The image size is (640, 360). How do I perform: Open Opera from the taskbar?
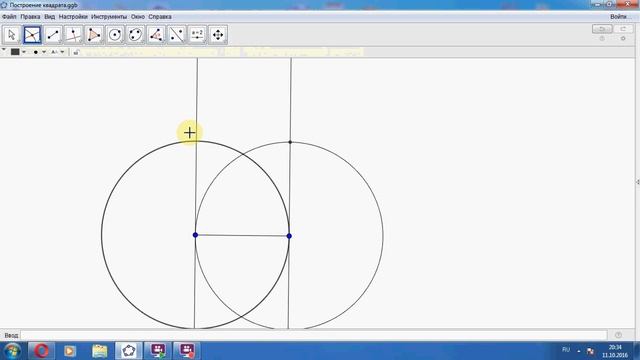point(42,351)
